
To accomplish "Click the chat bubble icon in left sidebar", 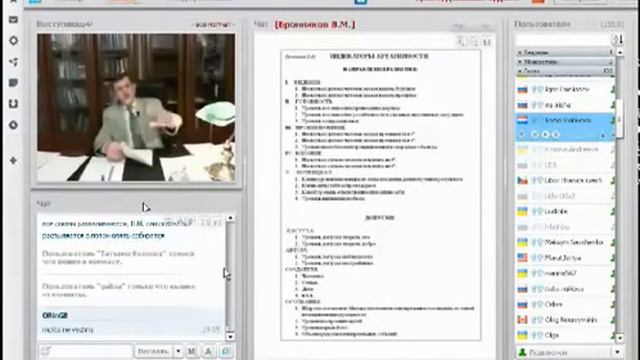I will (x=13, y=83).
